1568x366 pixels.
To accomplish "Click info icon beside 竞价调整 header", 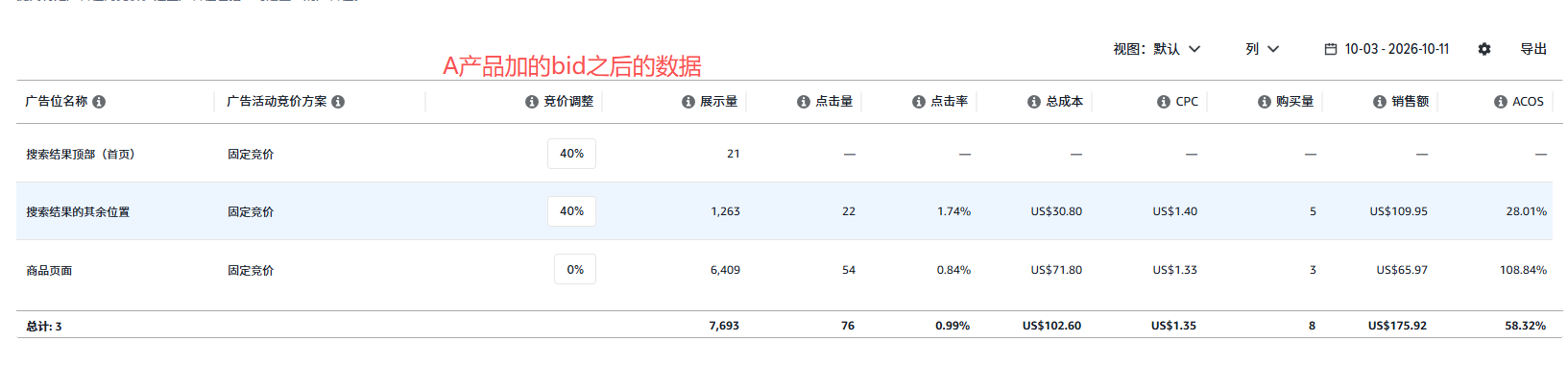I will coord(532,102).
